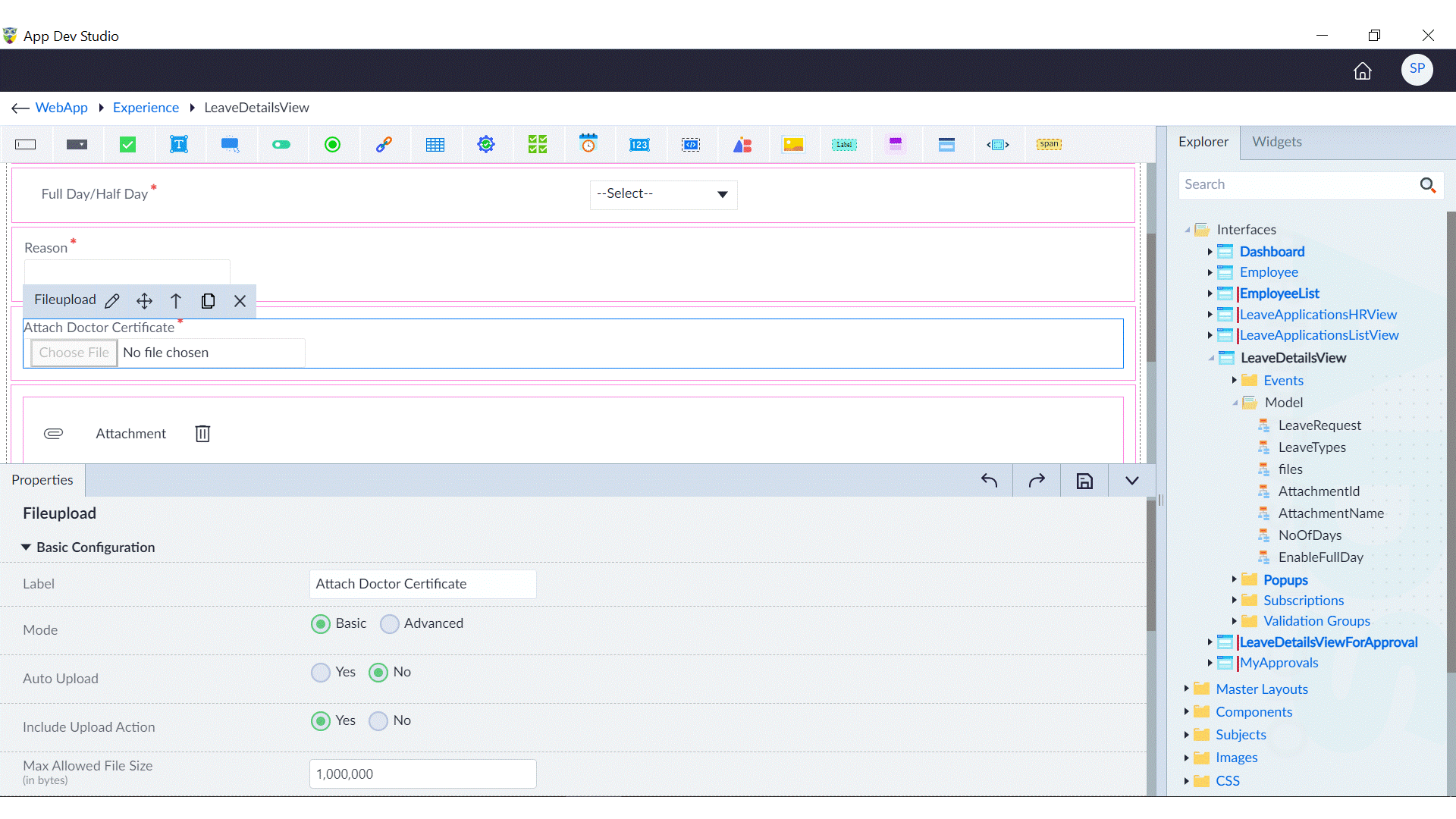Set Mode to Basic
Image resolution: width=1456 pixels, height=819 pixels.
coord(321,624)
